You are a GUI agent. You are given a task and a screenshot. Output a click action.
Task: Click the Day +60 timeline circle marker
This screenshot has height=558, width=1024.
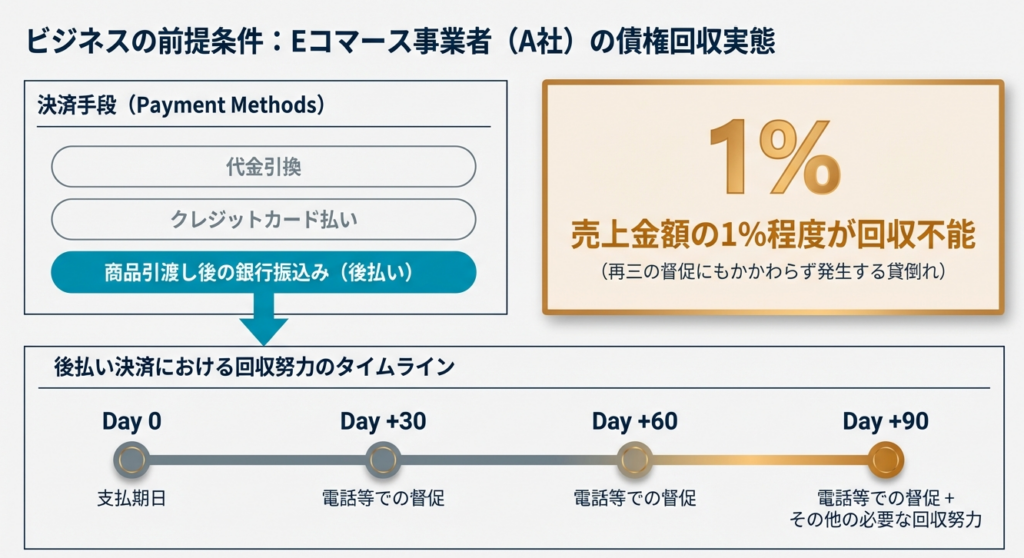pyautogui.click(x=634, y=460)
